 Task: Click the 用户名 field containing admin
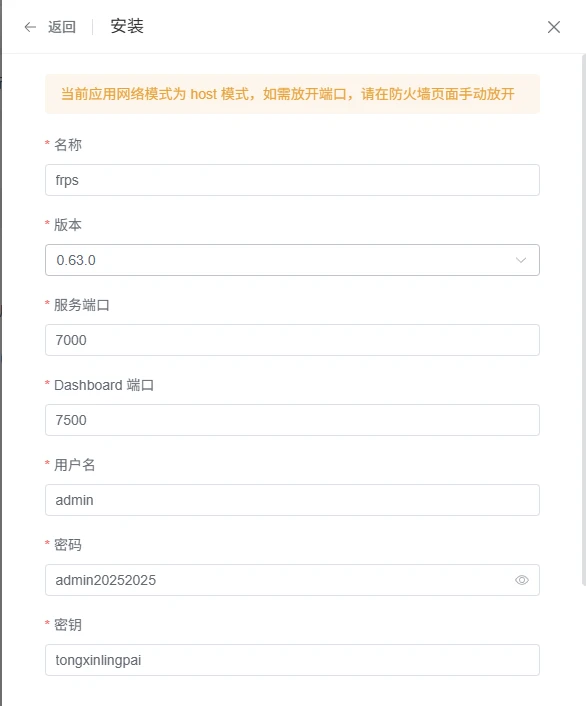point(292,500)
